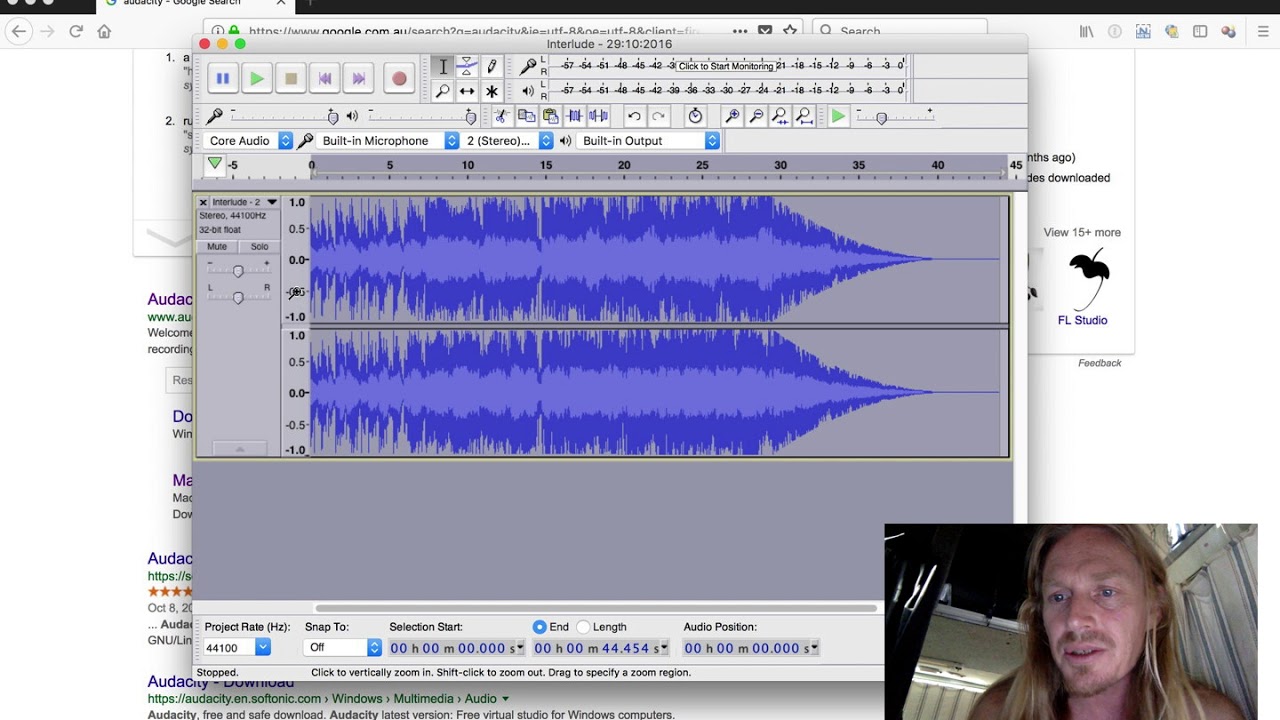
Task: Click the red Record button
Action: (399, 78)
